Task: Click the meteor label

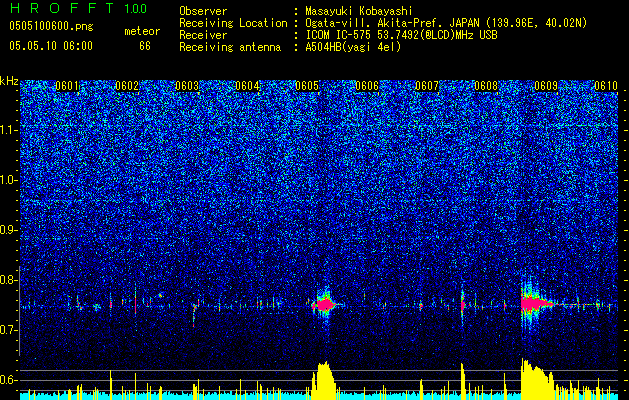Action: tap(142, 31)
